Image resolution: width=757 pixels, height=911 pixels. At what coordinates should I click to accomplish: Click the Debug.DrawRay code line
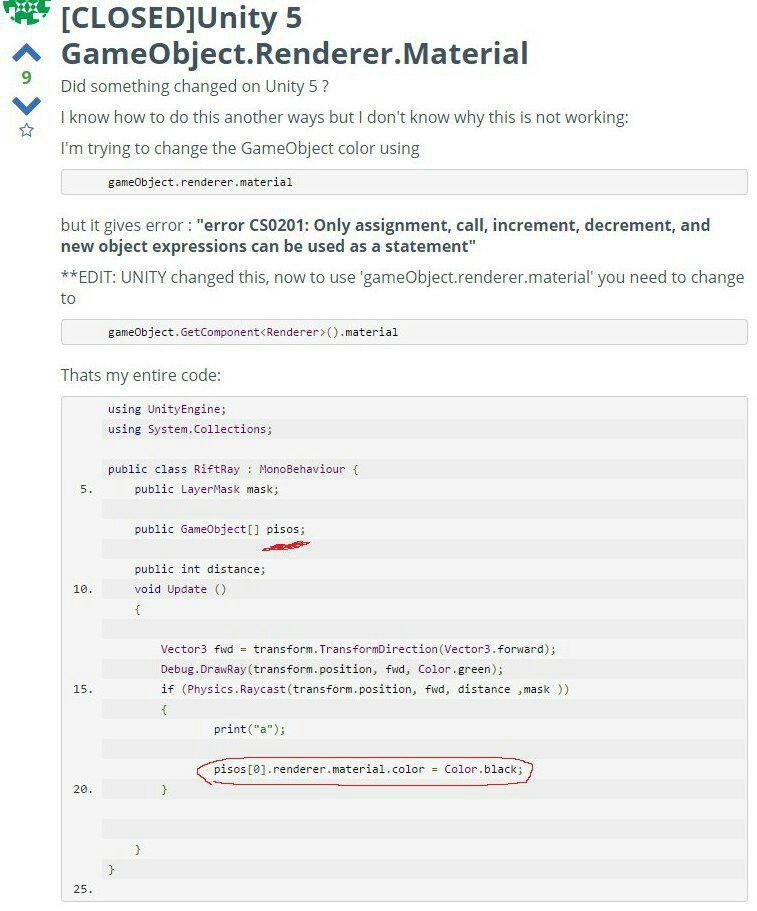(x=332, y=669)
